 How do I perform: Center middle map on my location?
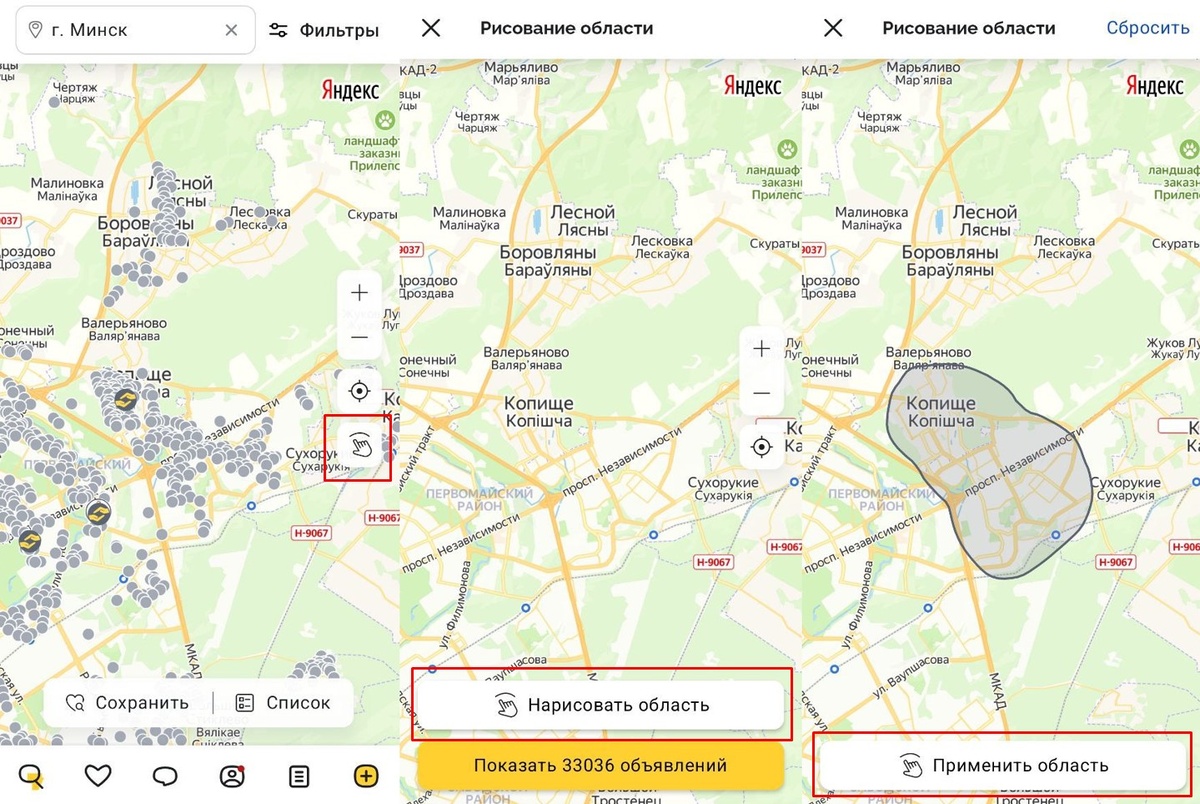tap(761, 446)
